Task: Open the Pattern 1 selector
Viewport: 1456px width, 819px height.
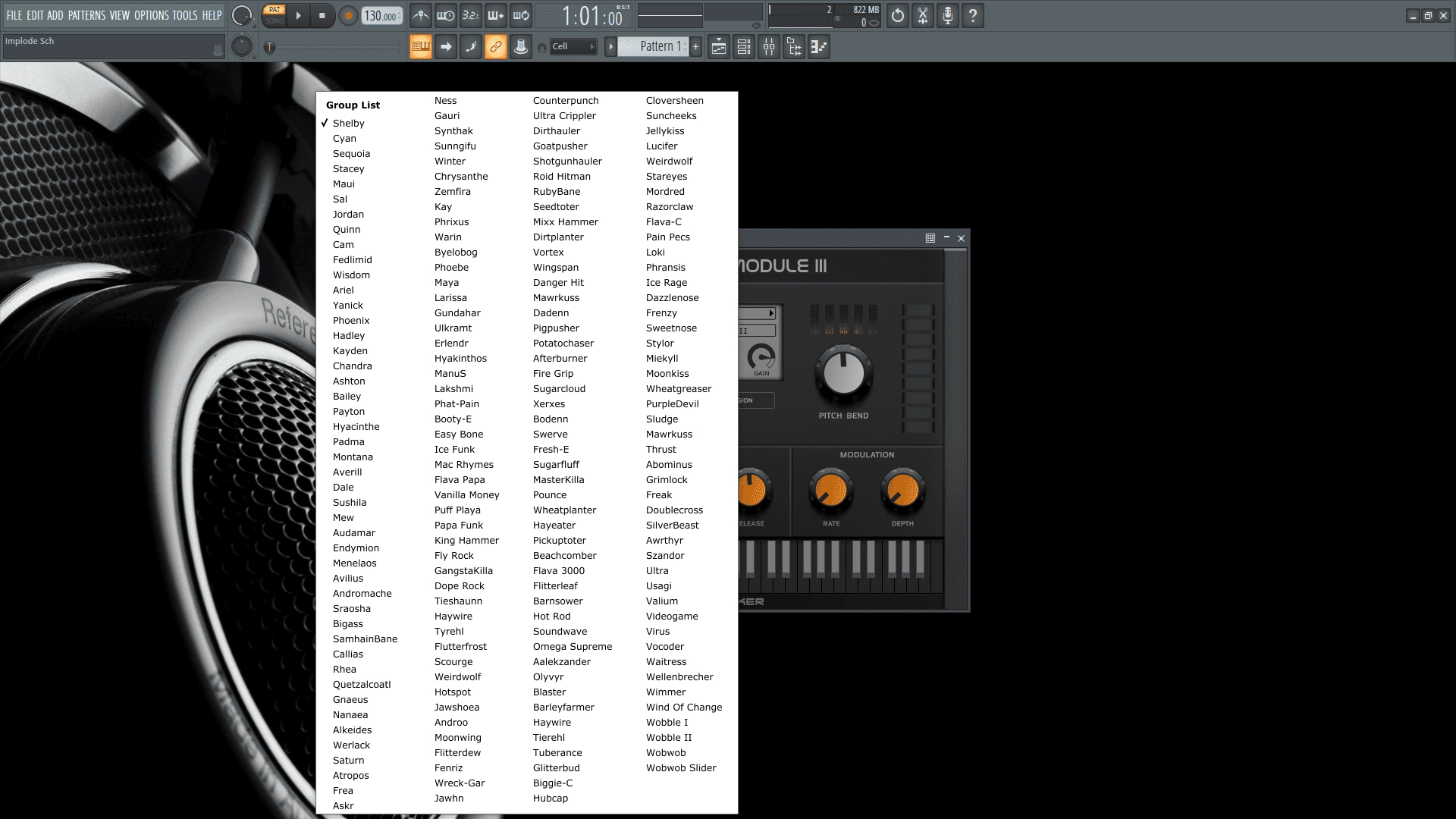Action: tap(654, 47)
